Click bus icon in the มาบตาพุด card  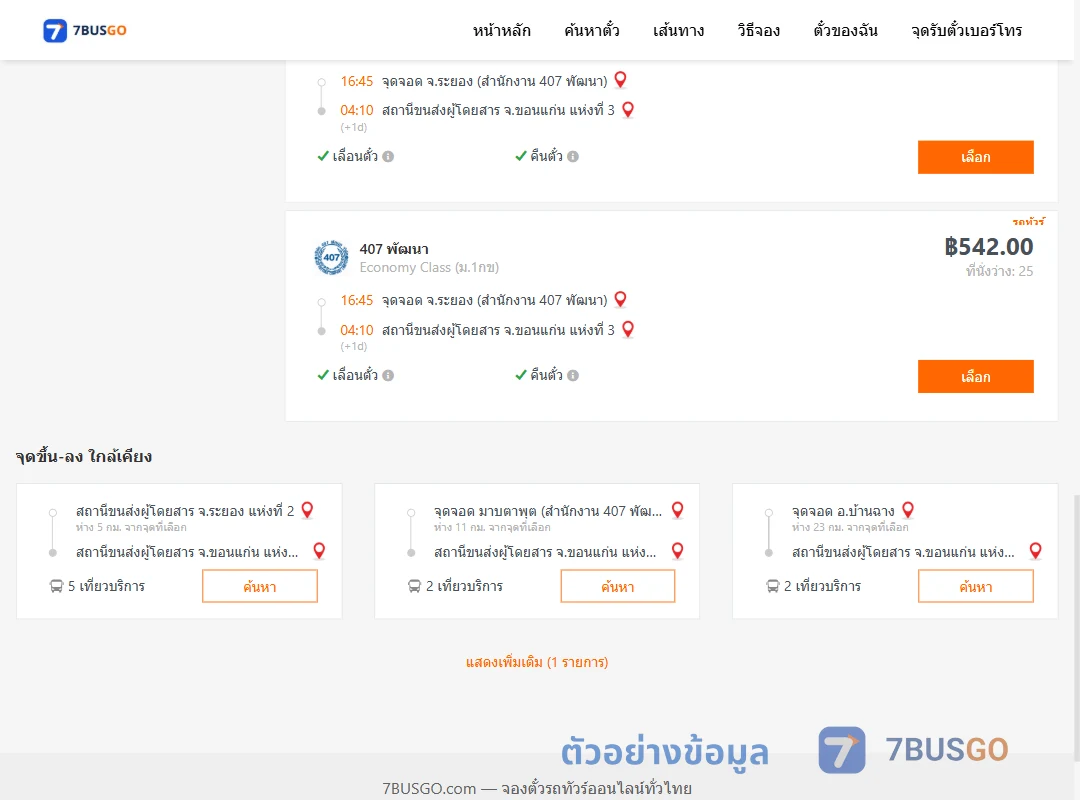[414, 586]
